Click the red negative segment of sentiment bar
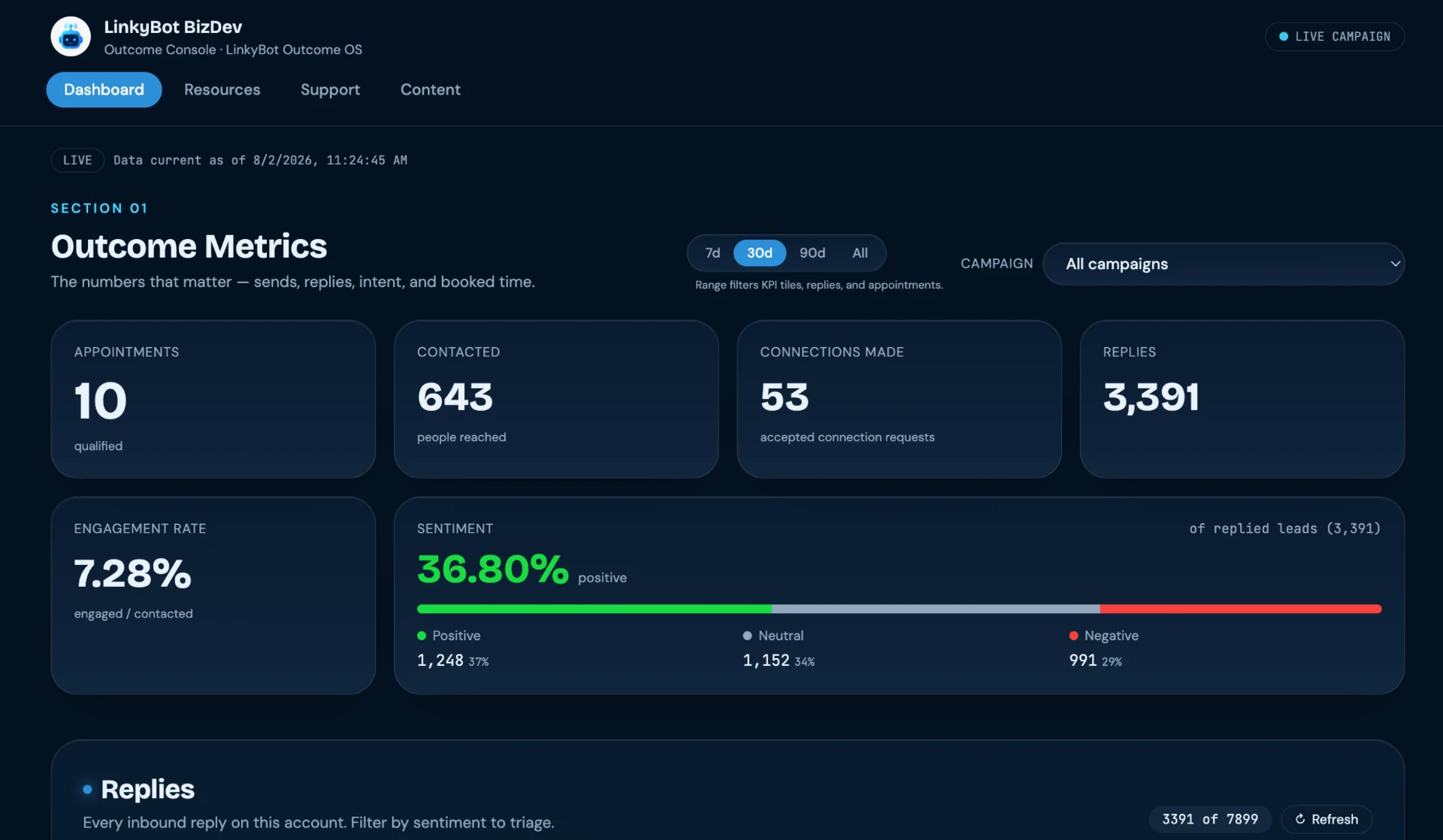Screen dimensions: 1443x840 tap(1241, 609)
